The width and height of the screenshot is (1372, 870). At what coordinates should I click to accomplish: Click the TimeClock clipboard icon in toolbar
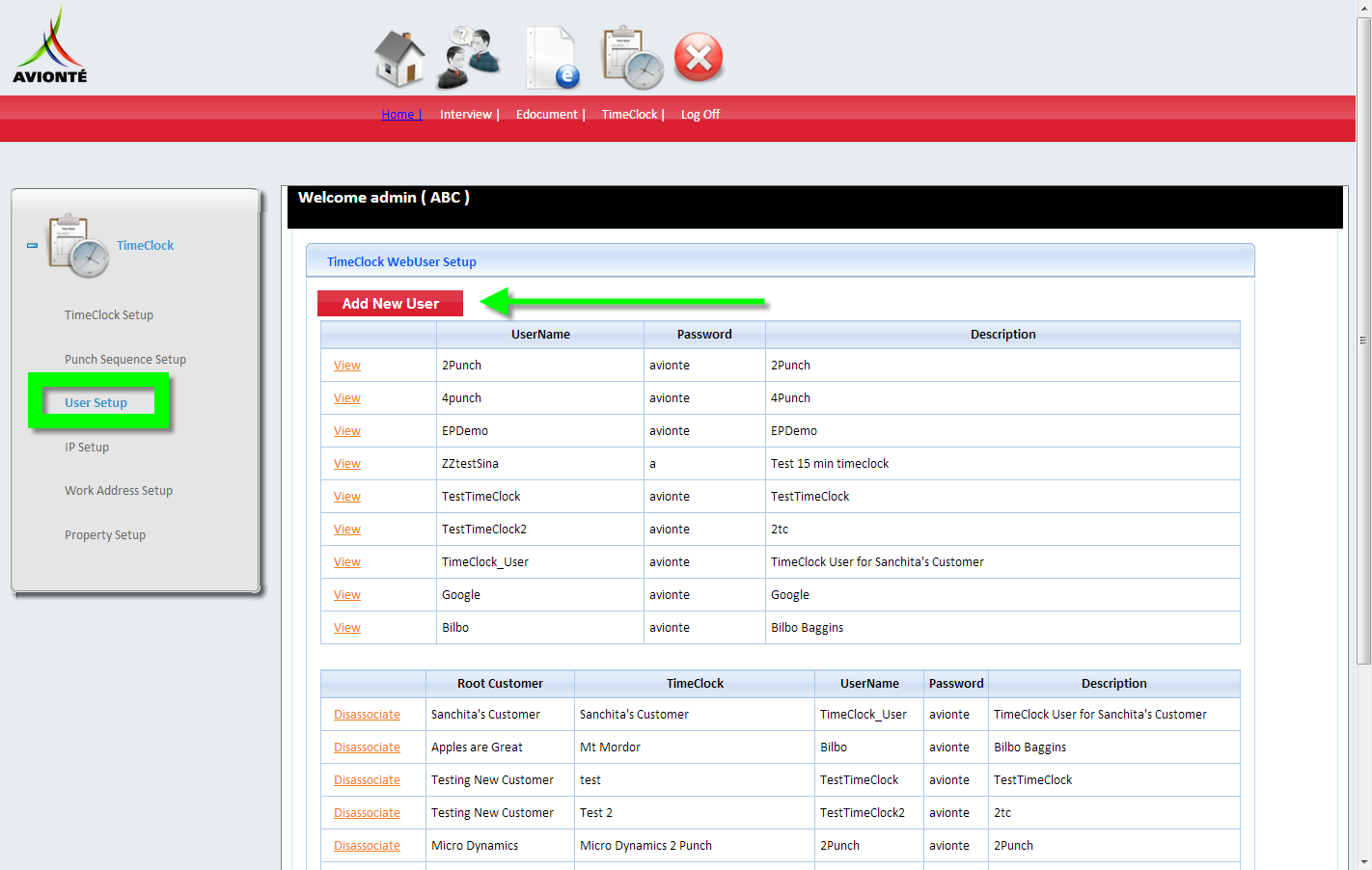(633, 58)
